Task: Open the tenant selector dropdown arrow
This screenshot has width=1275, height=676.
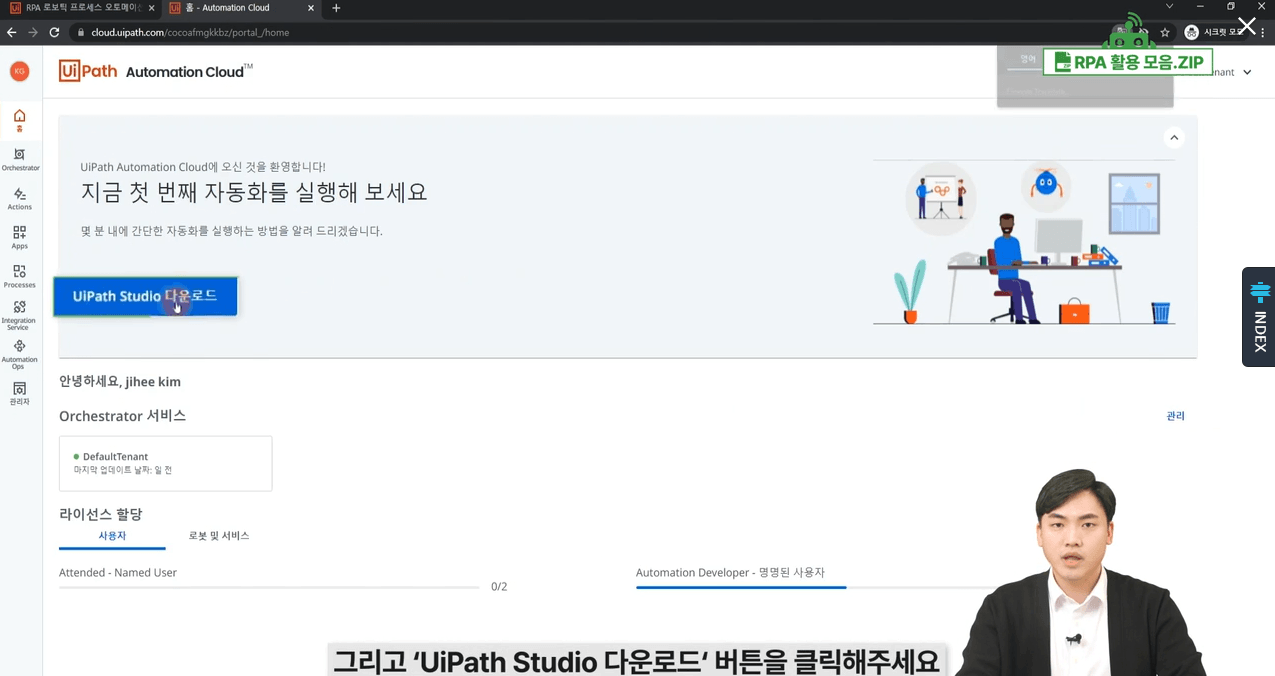Action: coord(1247,72)
